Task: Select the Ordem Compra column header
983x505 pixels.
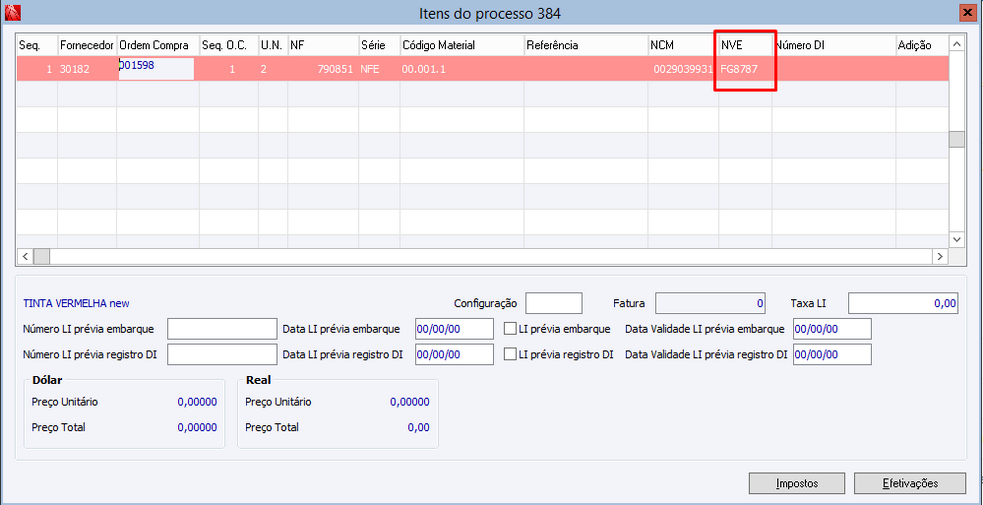Action: point(158,45)
